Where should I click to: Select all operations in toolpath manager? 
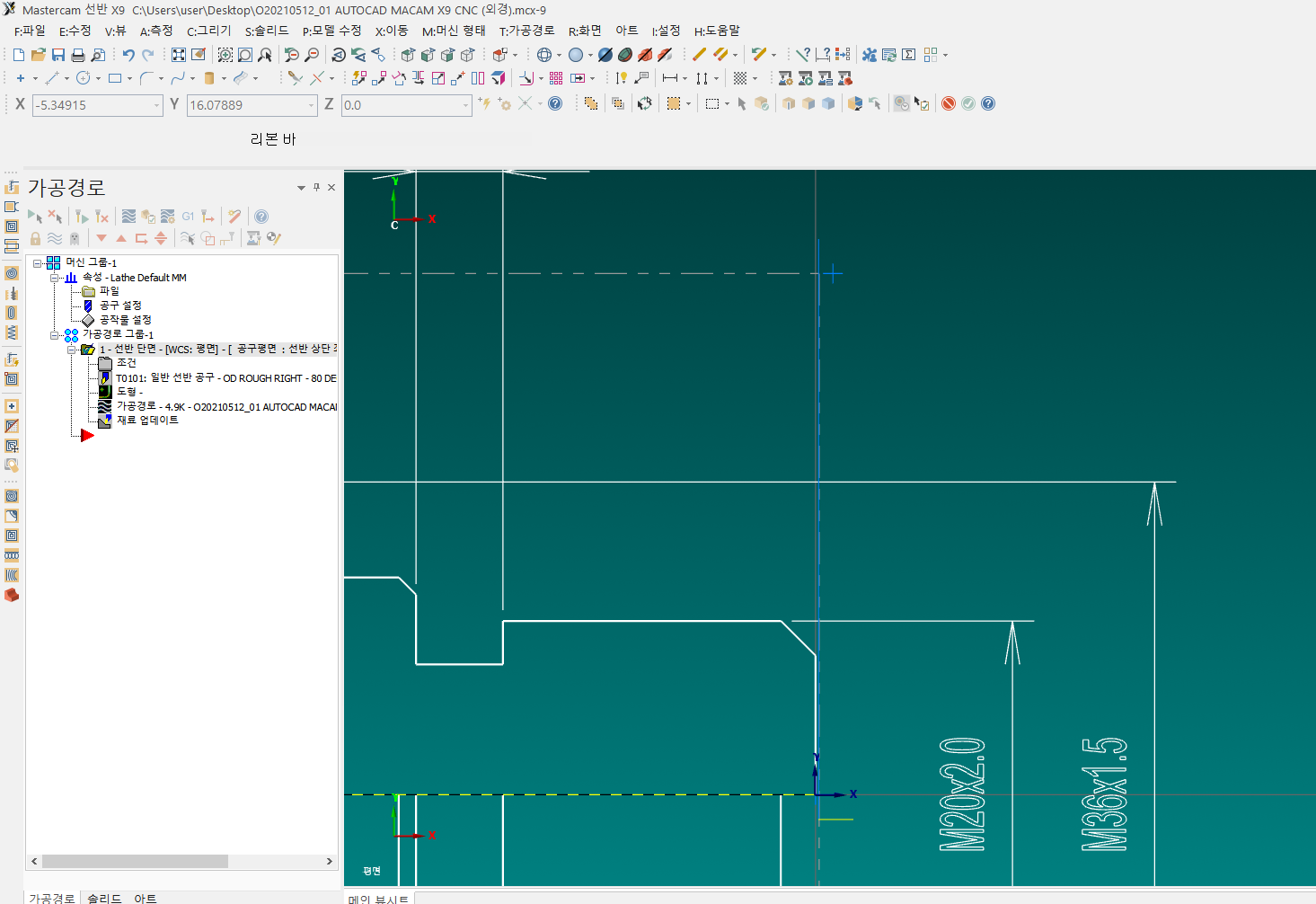point(35,217)
